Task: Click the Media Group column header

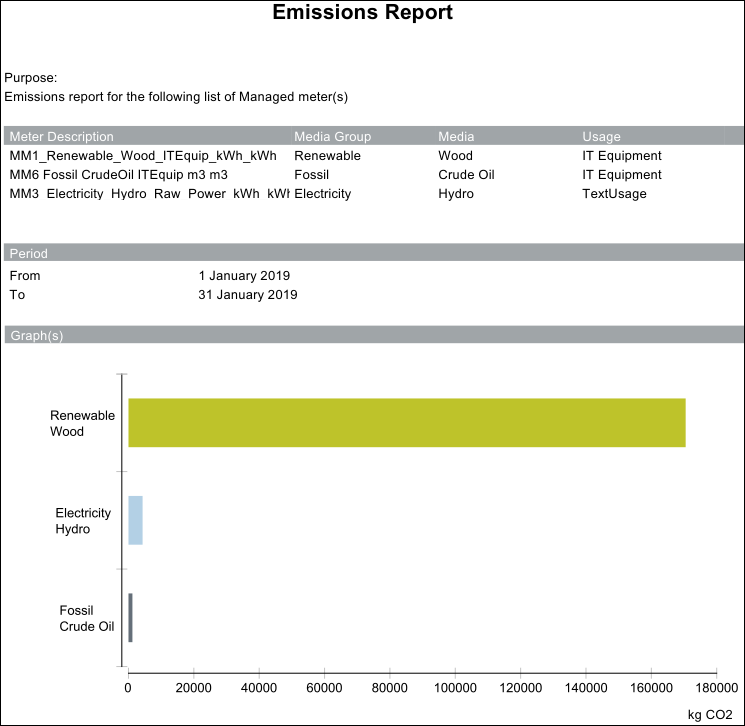Action: [332, 136]
